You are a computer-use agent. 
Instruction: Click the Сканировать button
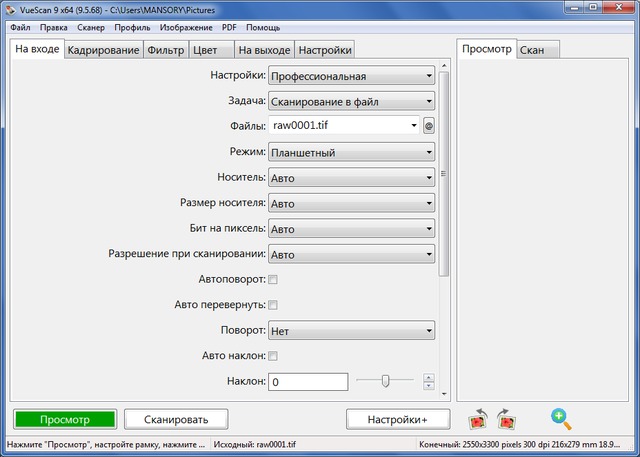pos(176,419)
